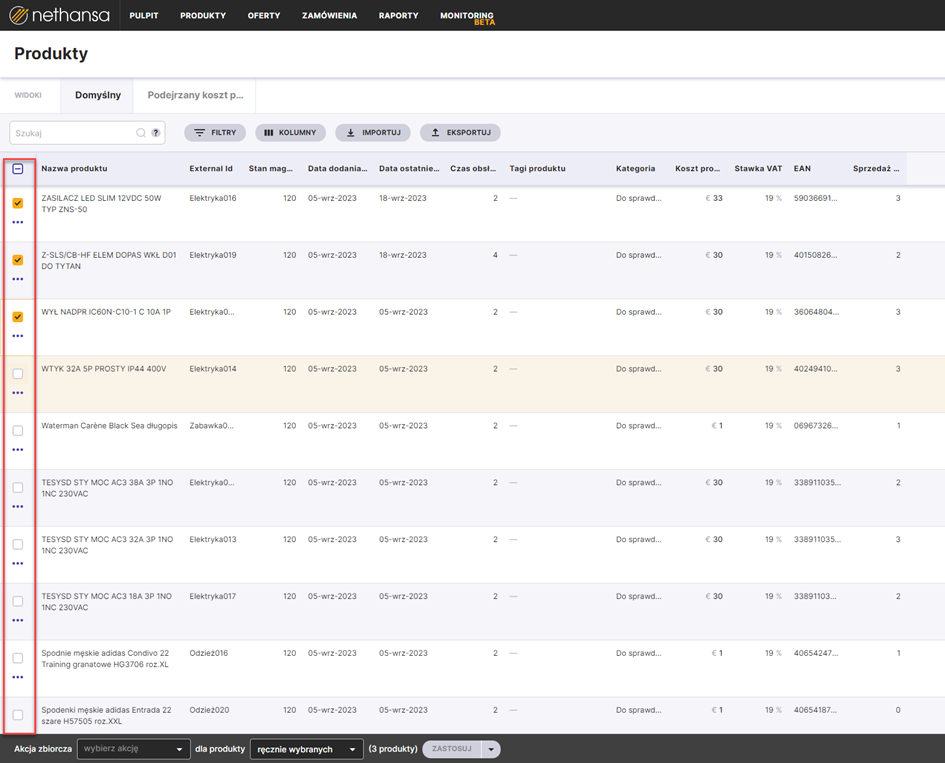Check the WTYK 32A 5P PROSTY checkbox

(x=18, y=374)
